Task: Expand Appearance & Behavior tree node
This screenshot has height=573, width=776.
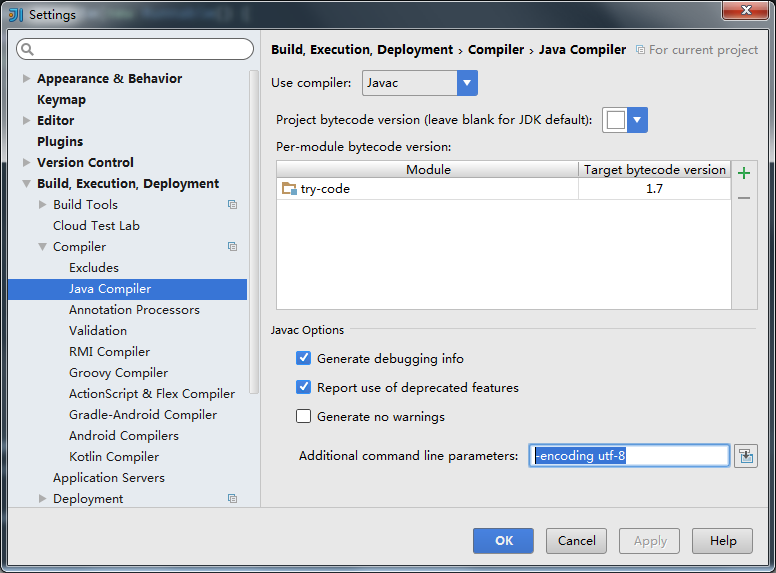Action: point(27,78)
